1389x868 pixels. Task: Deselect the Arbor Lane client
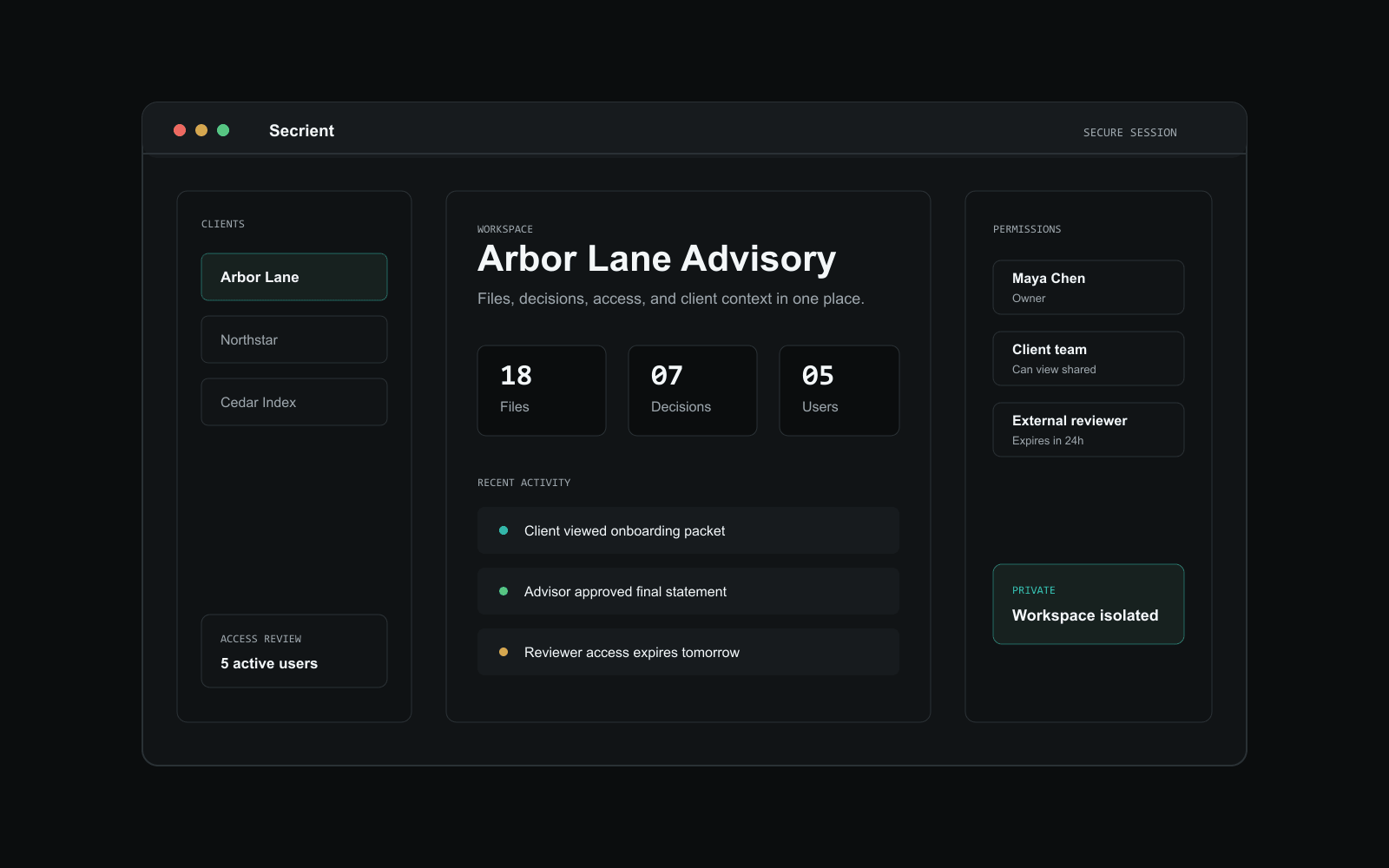[x=293, y=277]
